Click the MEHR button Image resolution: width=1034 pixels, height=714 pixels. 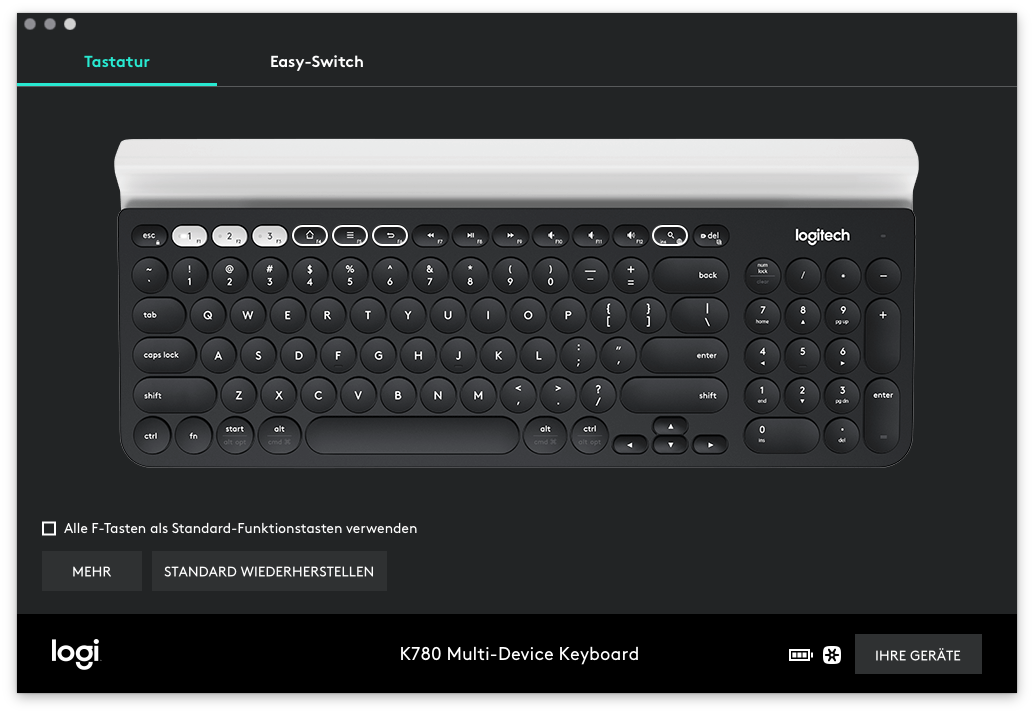pos(92,571)
